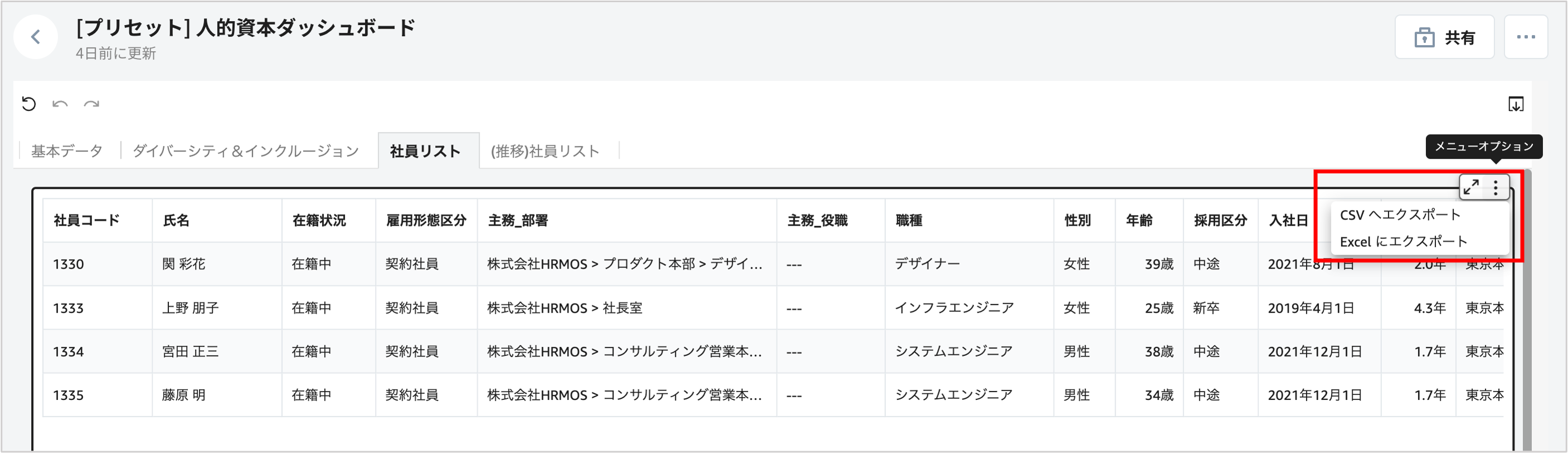Open the three-dot menu next to 共有
The height and width of the screenshot is (454, 1568).
coord(1527,37)
